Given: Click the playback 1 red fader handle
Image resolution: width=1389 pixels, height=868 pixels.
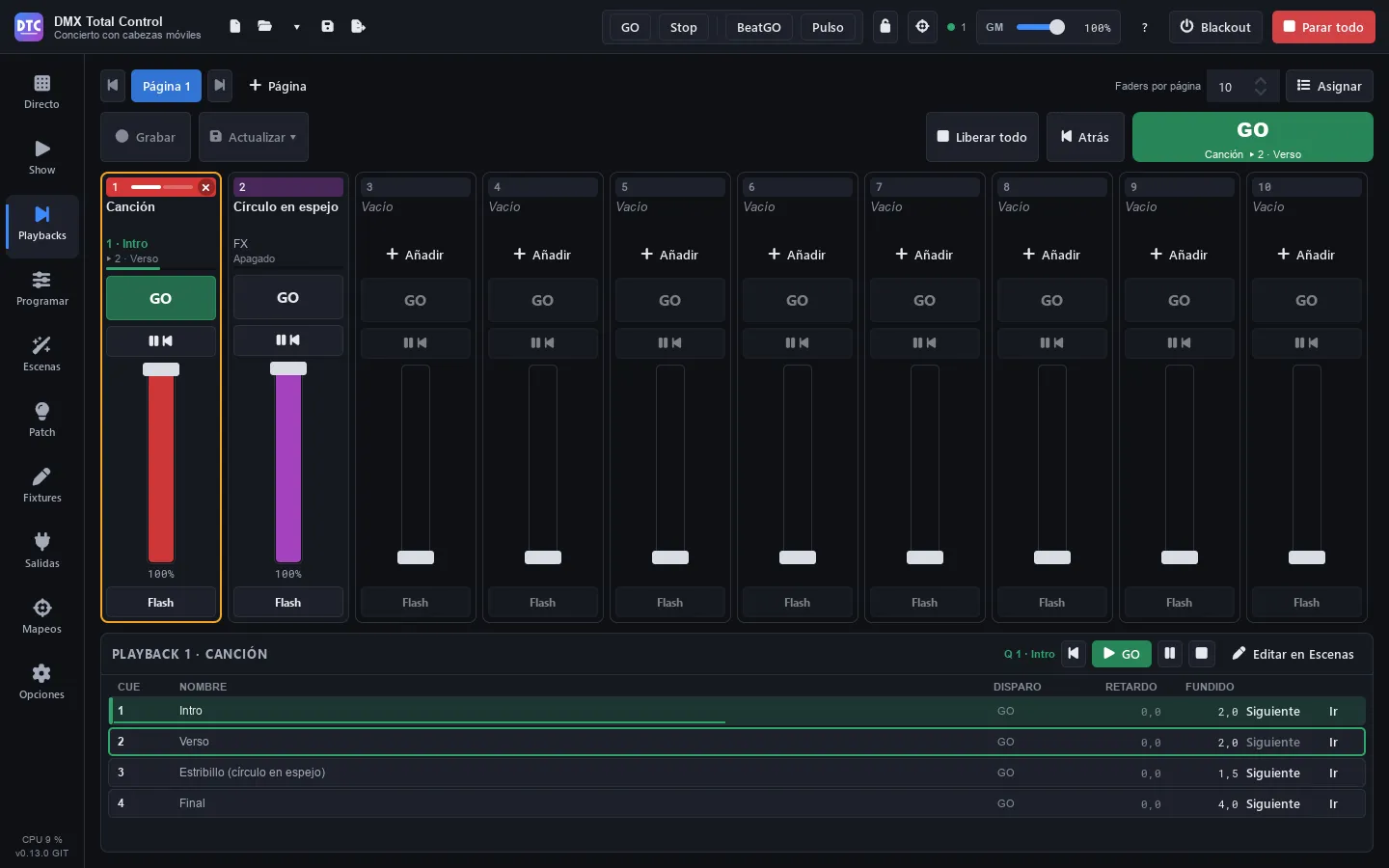Looking at the screenshot, I should tap(161, 369).
